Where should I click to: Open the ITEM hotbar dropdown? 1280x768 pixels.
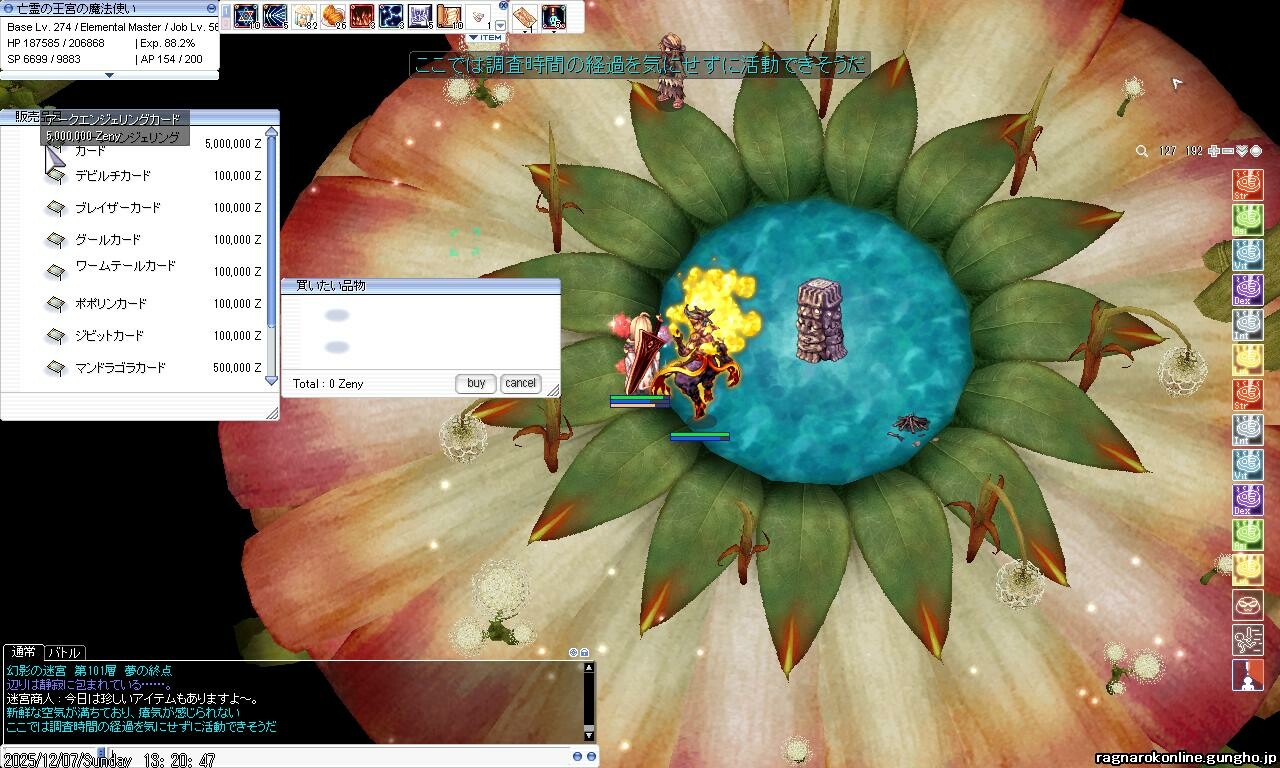tap(486, 38)
